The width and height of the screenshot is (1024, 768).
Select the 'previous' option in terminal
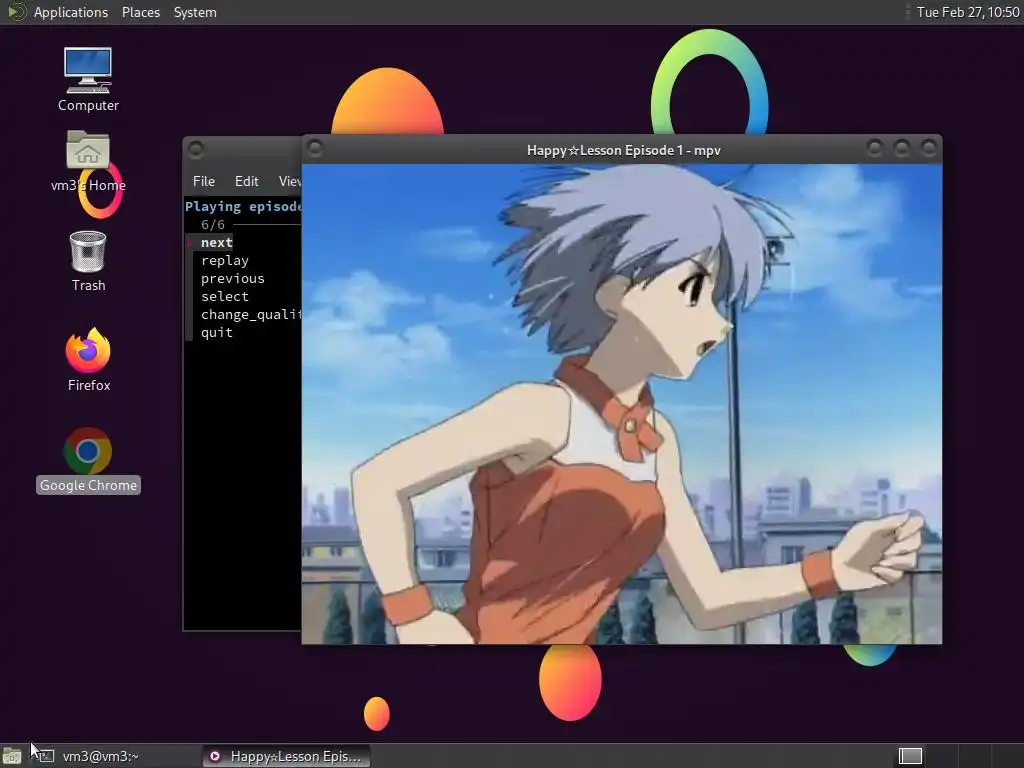coord(232,278)
